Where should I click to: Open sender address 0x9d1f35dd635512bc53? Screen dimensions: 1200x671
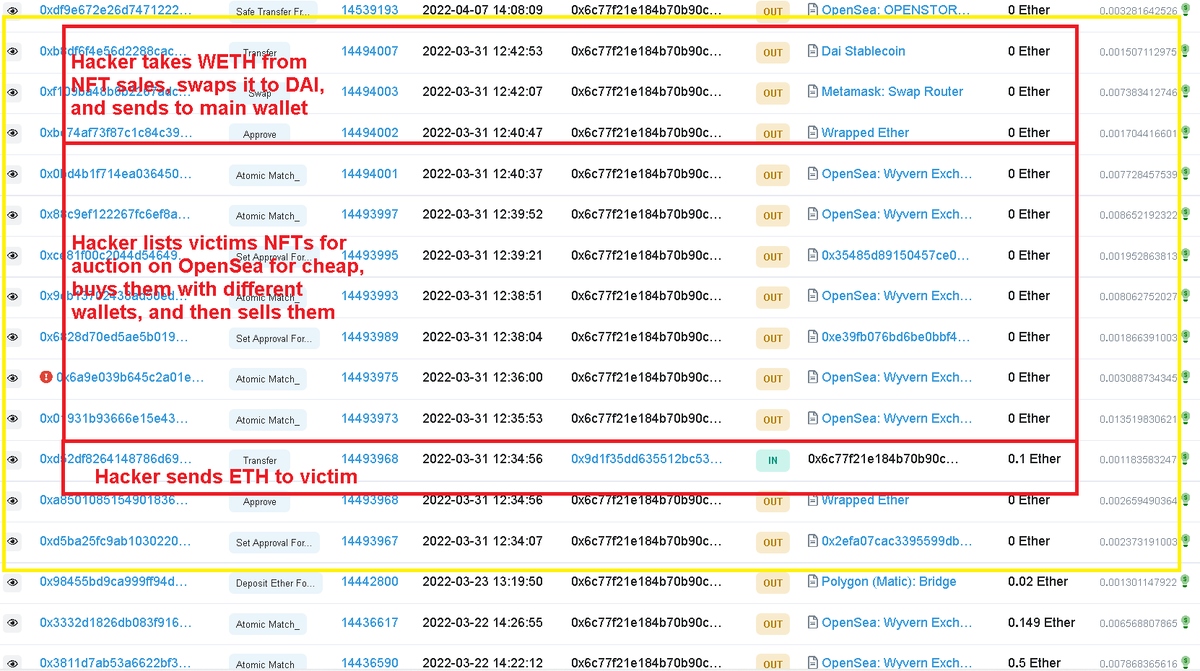[647, 460]
